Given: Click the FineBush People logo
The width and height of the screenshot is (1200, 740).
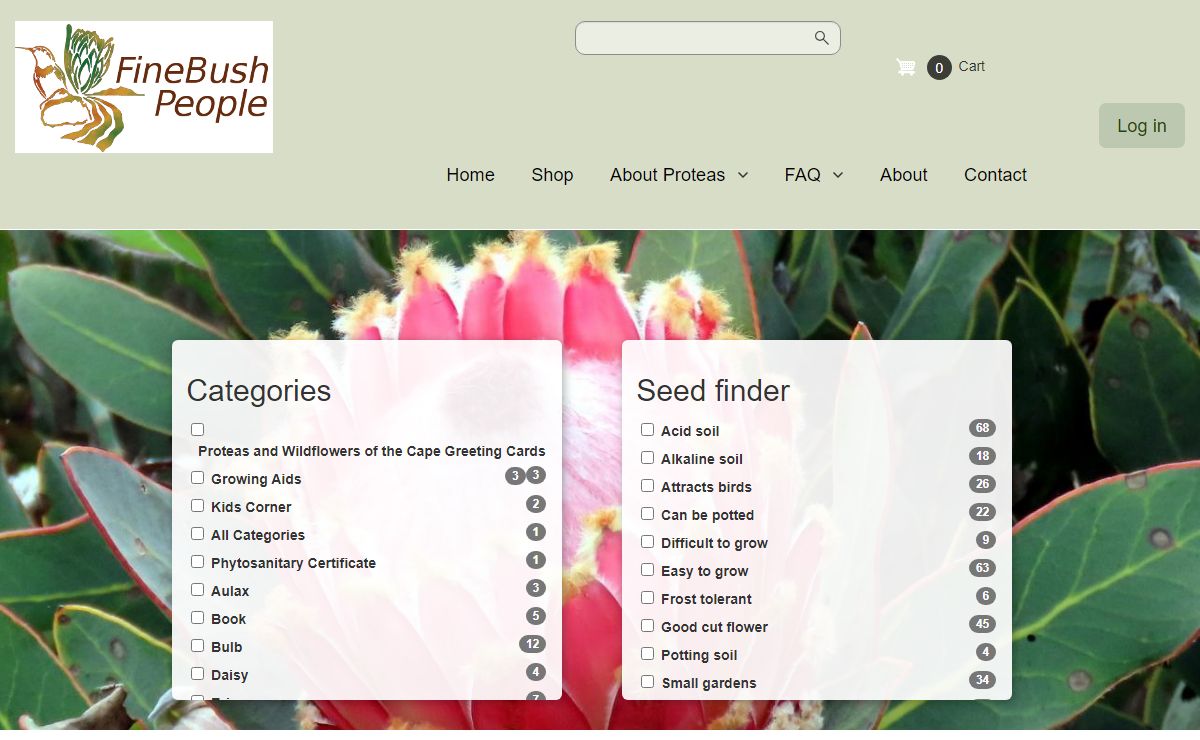Looking at the screenshot, I should point(144,87).
